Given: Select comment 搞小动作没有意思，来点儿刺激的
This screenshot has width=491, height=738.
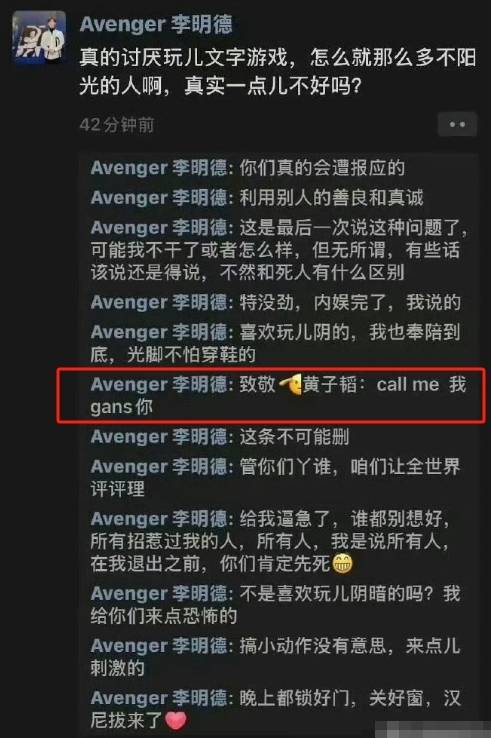Looking at the screenshot, I should click(x=276, y=657).
